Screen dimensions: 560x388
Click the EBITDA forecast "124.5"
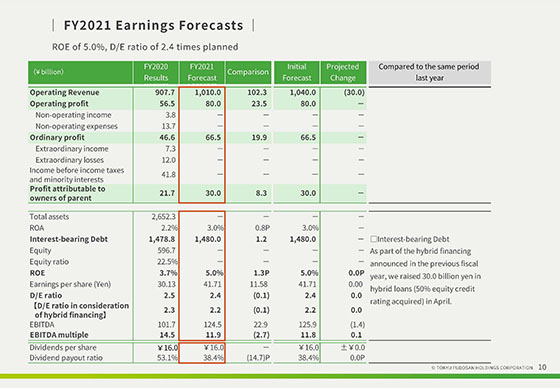(x=212, y=325)
